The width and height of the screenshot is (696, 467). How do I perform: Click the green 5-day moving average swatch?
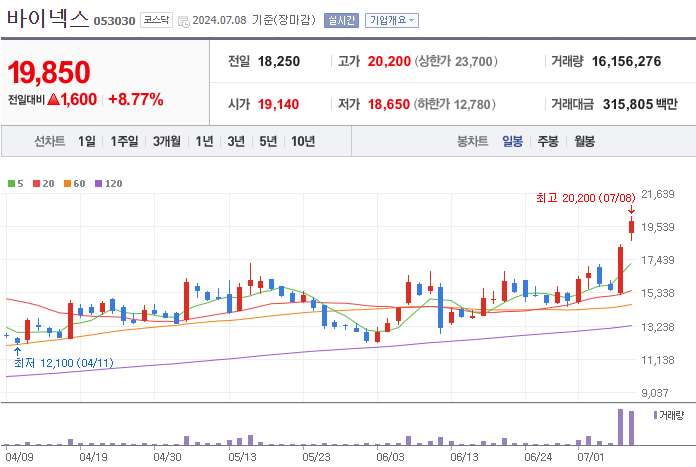(x=12, y=183)
